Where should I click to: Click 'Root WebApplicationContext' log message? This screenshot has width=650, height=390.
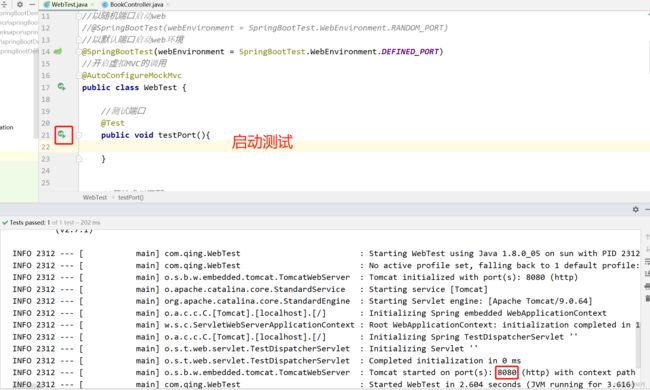[504, 325]
